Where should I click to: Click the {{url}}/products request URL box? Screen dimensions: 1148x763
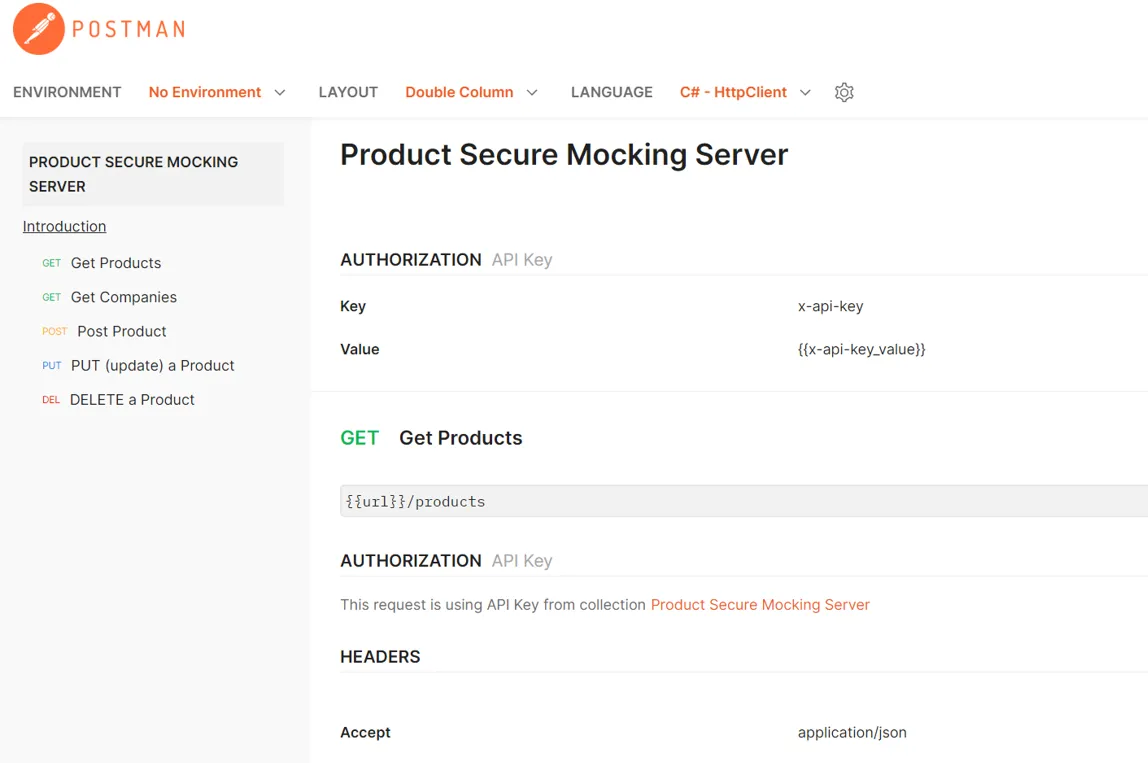tap(744, 501)
